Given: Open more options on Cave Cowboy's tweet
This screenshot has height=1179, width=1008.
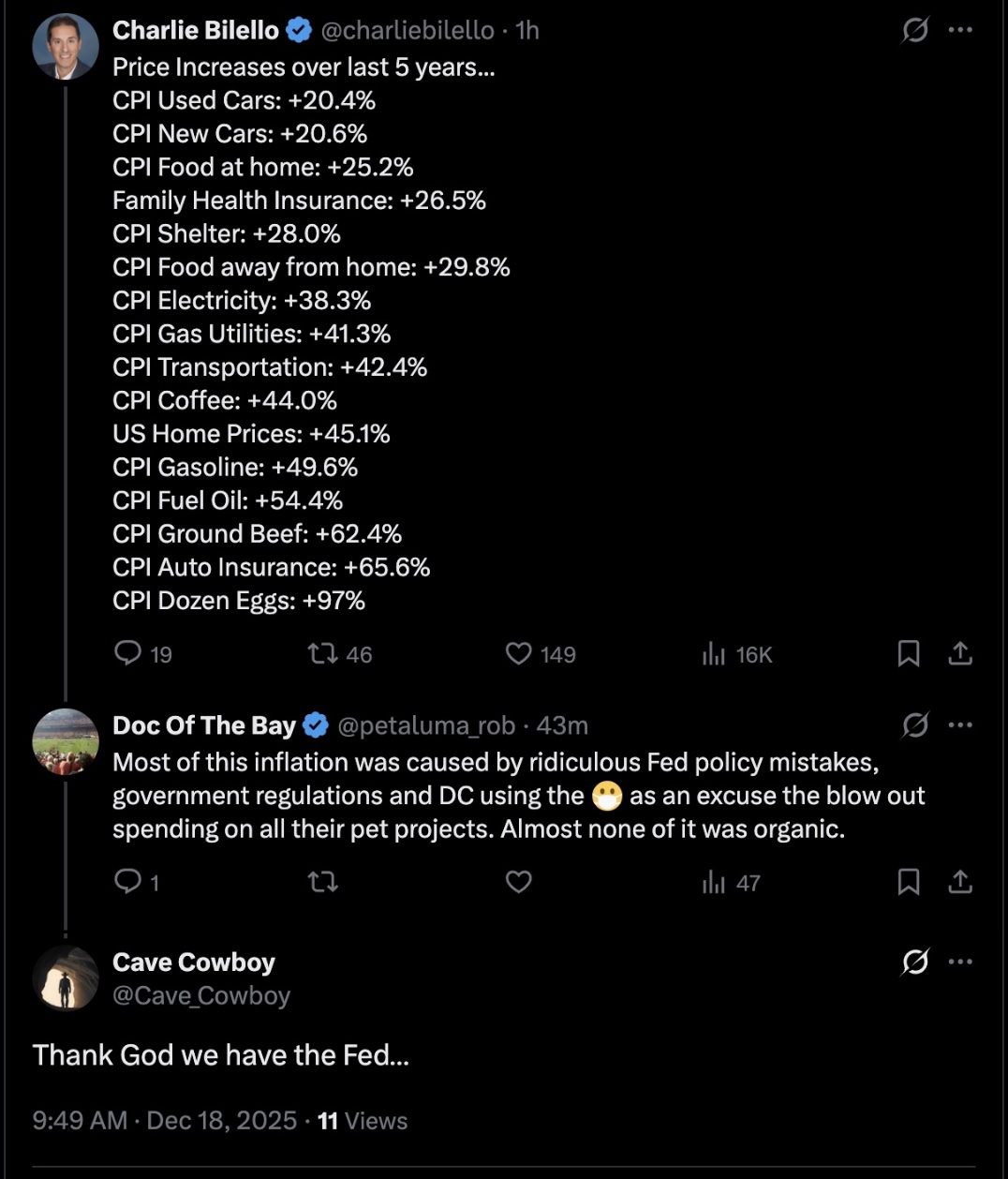Looking at the screenshot, I should click(960, 962).
